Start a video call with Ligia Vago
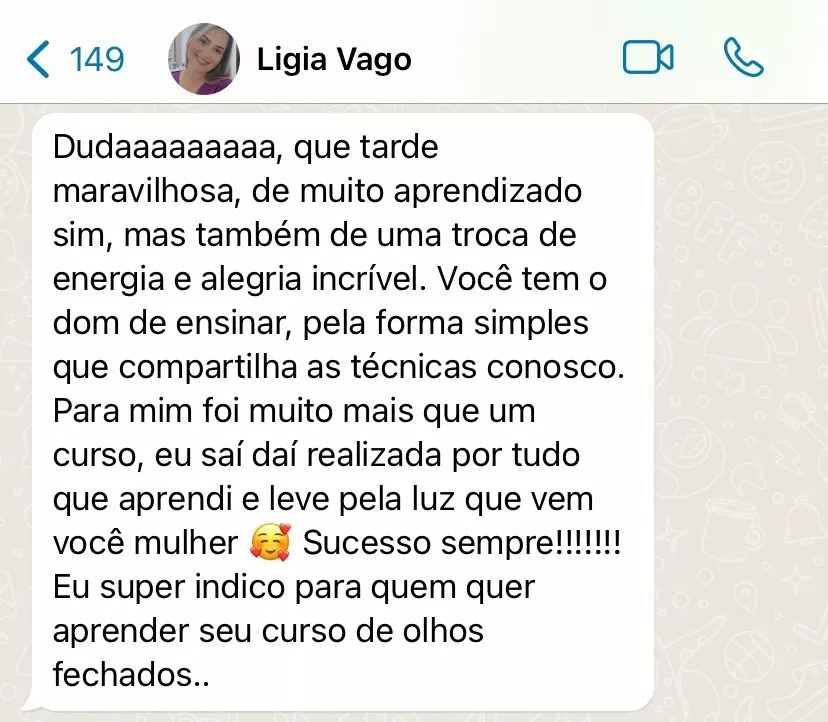828x722 pixels. pos(648,57)
